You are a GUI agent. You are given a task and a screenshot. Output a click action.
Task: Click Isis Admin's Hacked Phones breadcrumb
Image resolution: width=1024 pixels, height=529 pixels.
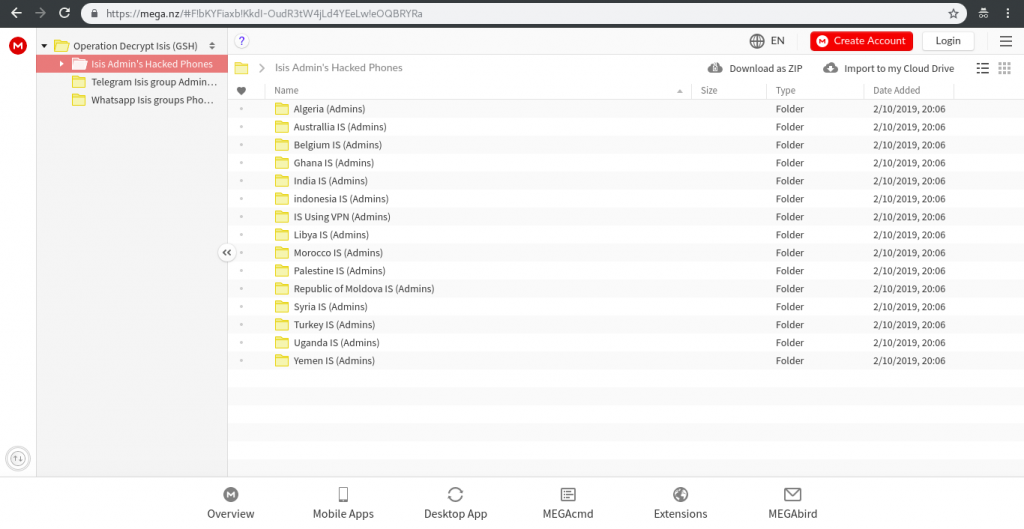[338, 68]
